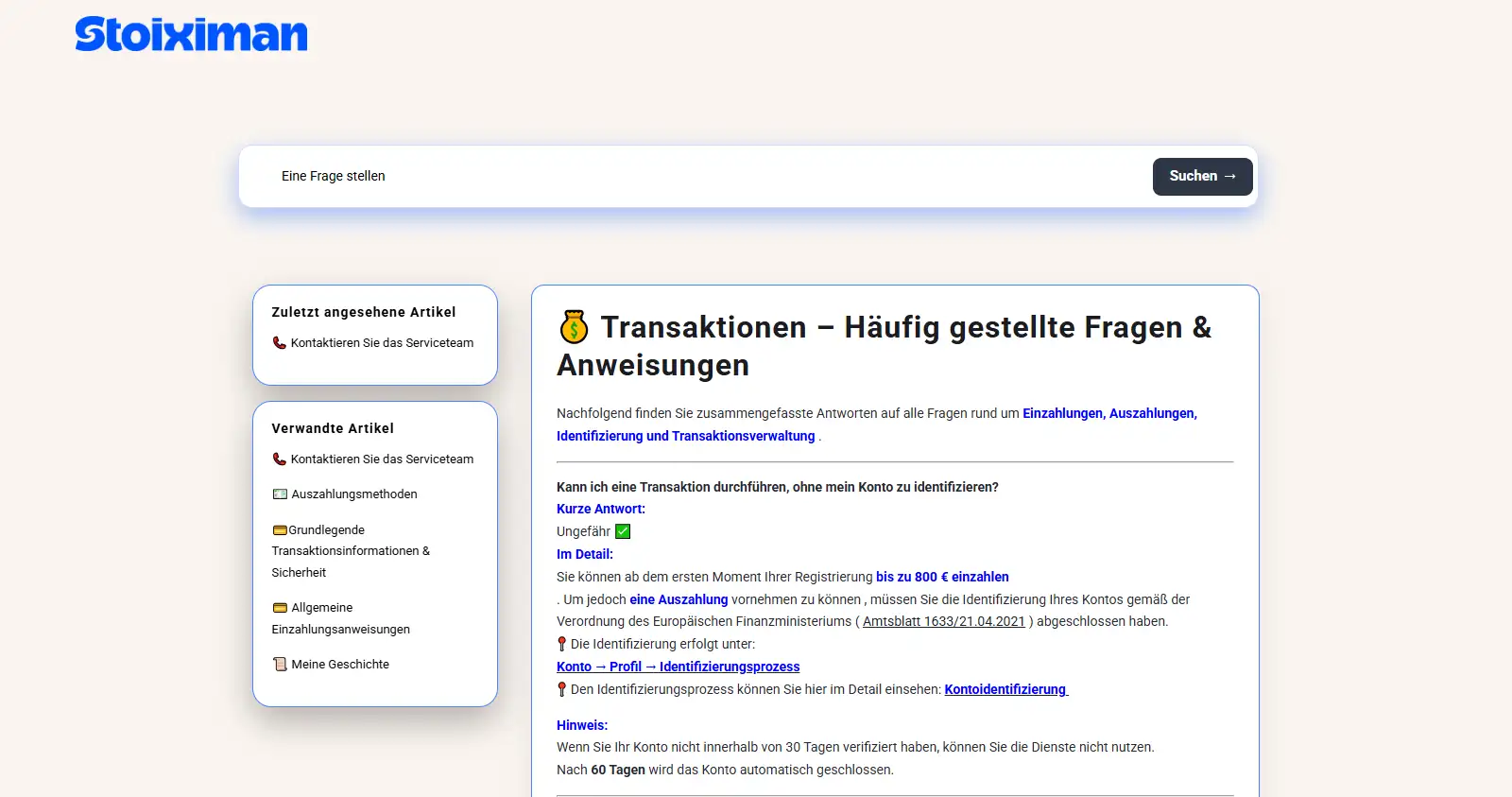Viewport: 1512px width, 797px height.
Task: Click the card icon beside Allgemeine Einzahlungsanweisungen
Action: click(x=280, y=608)
